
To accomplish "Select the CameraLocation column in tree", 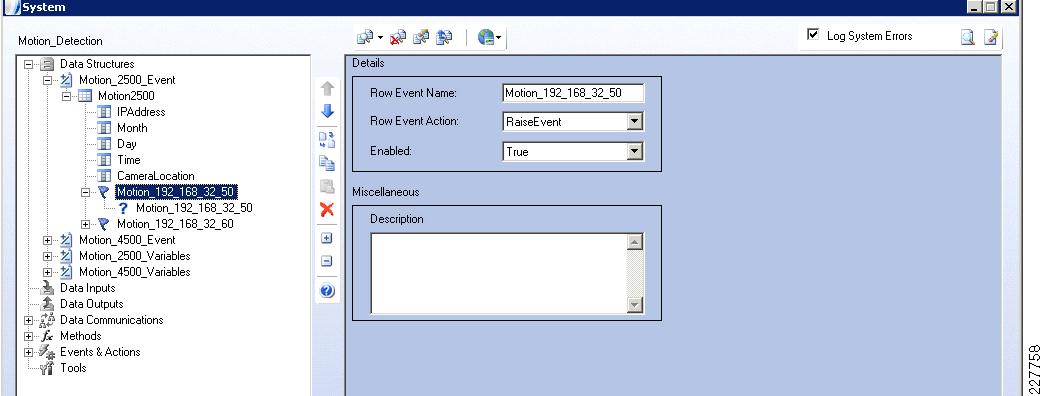I will (155, 176).
